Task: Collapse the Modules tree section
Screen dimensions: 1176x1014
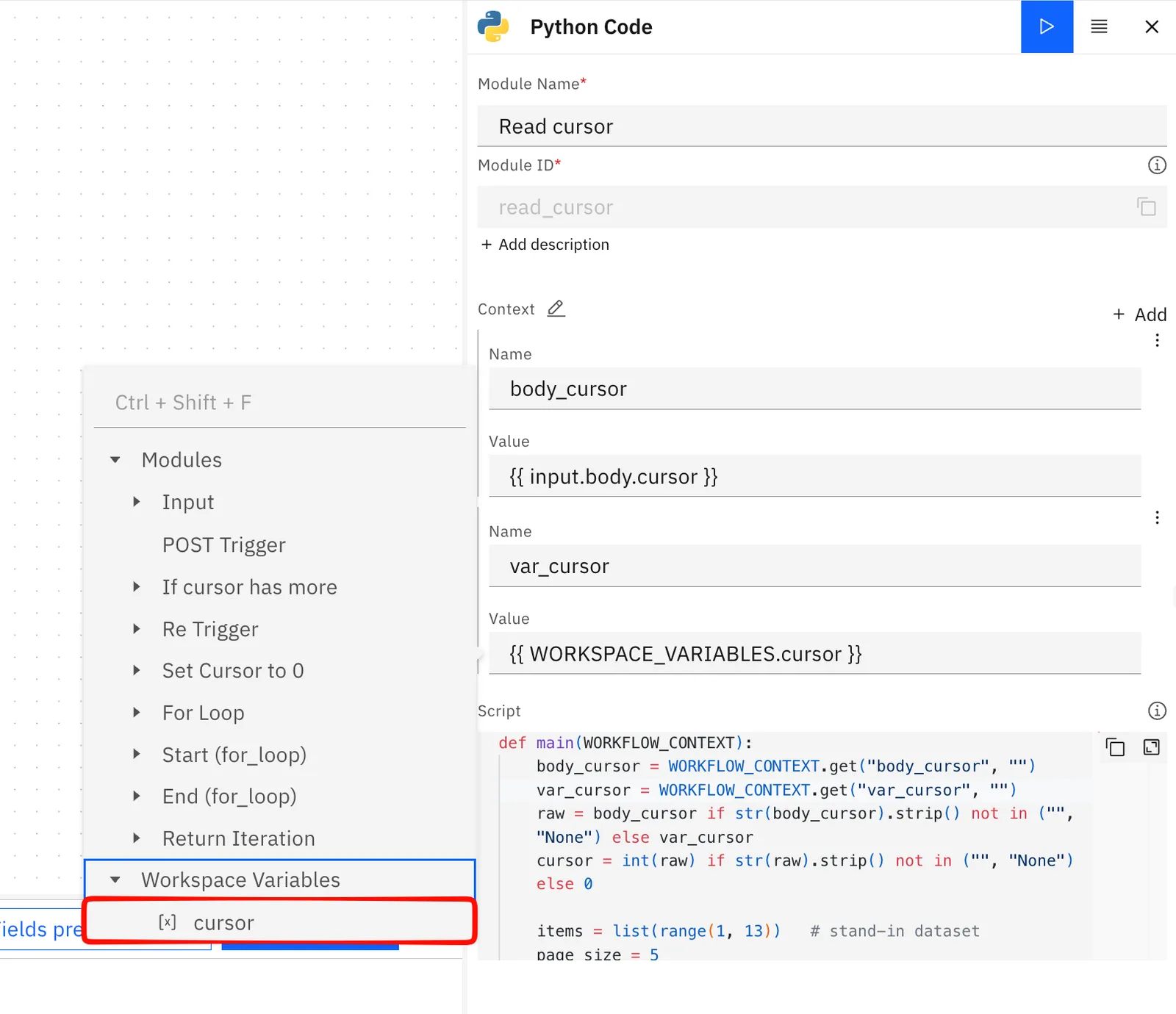Action: pos(115,460)
